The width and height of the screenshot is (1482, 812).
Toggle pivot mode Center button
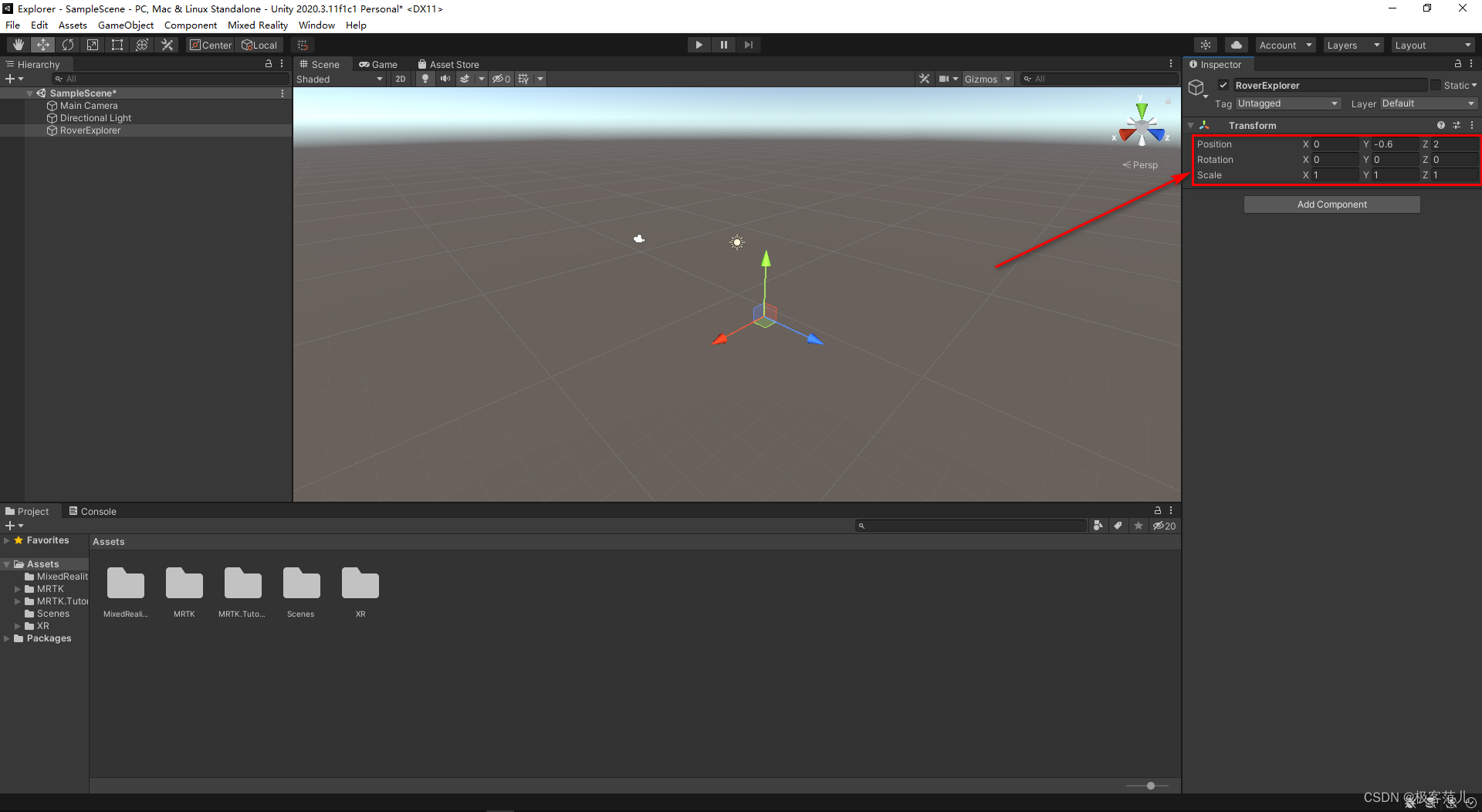pos(211,45)
